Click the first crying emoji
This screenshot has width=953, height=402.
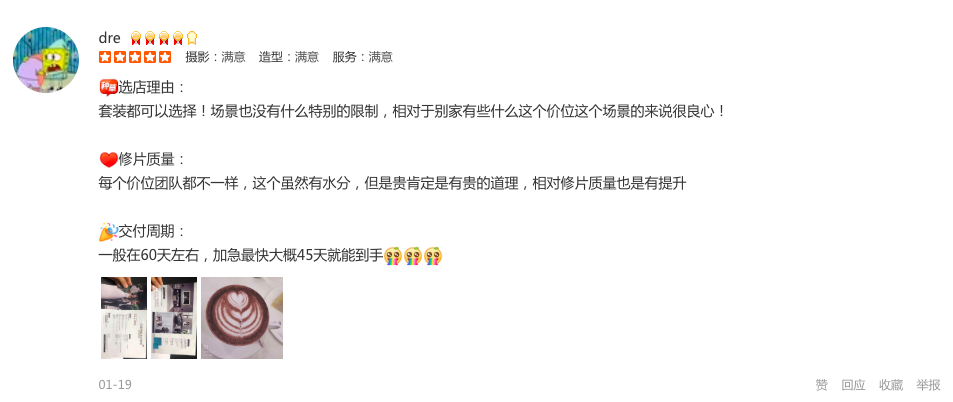393,256
